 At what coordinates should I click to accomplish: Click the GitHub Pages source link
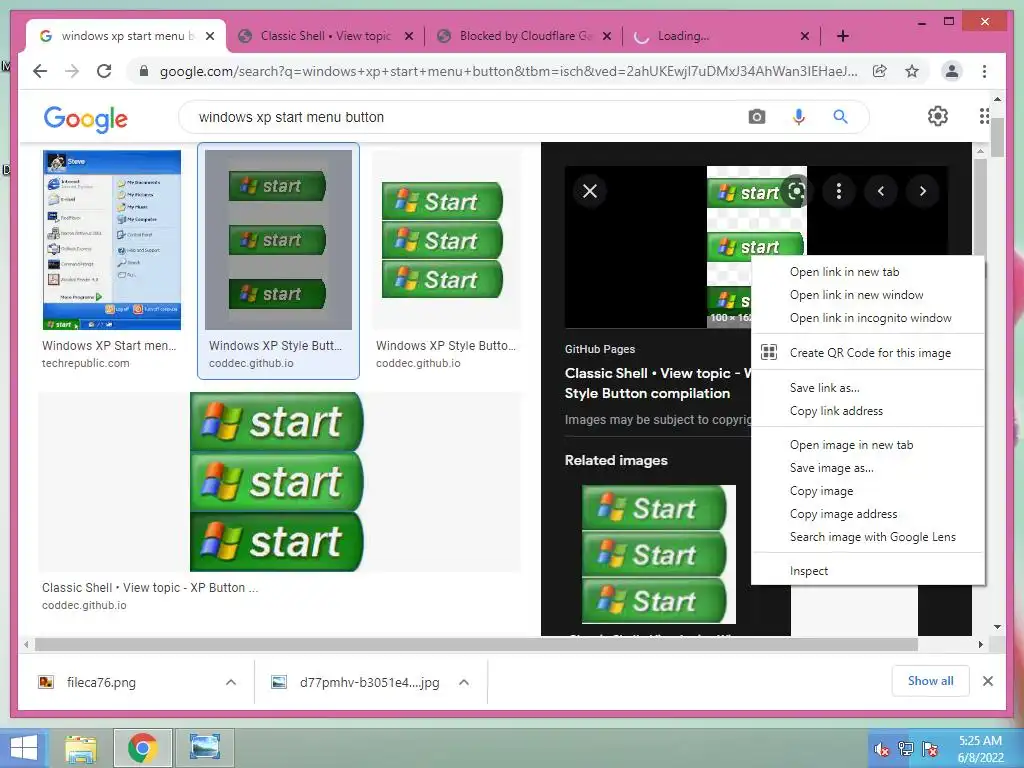600,349
